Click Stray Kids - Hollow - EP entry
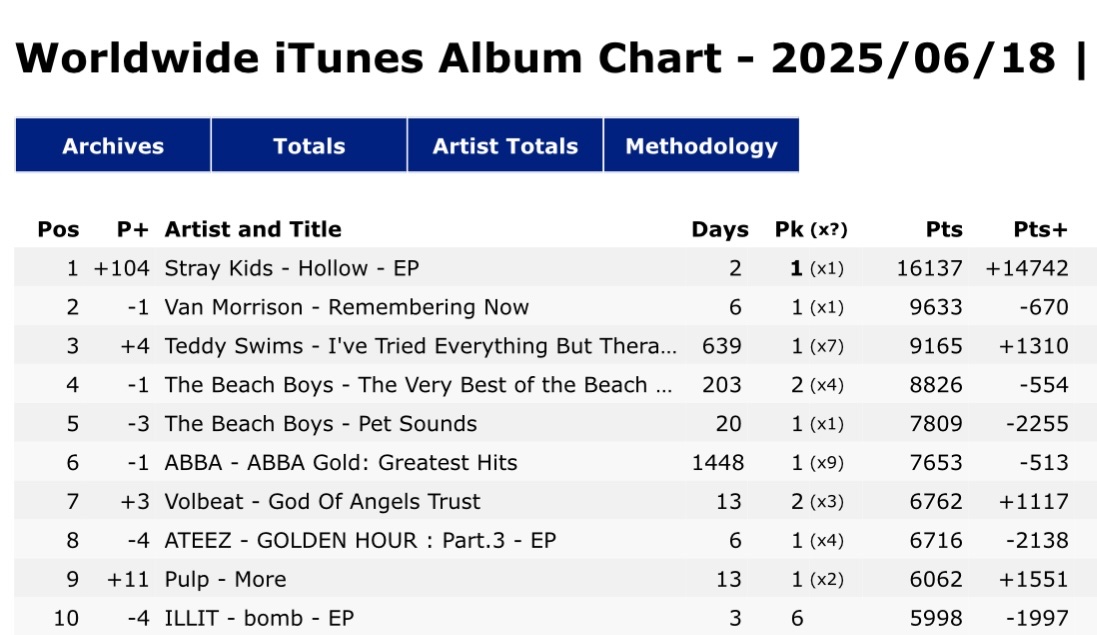Screen dimensions: 1097x635 (292, 269)
